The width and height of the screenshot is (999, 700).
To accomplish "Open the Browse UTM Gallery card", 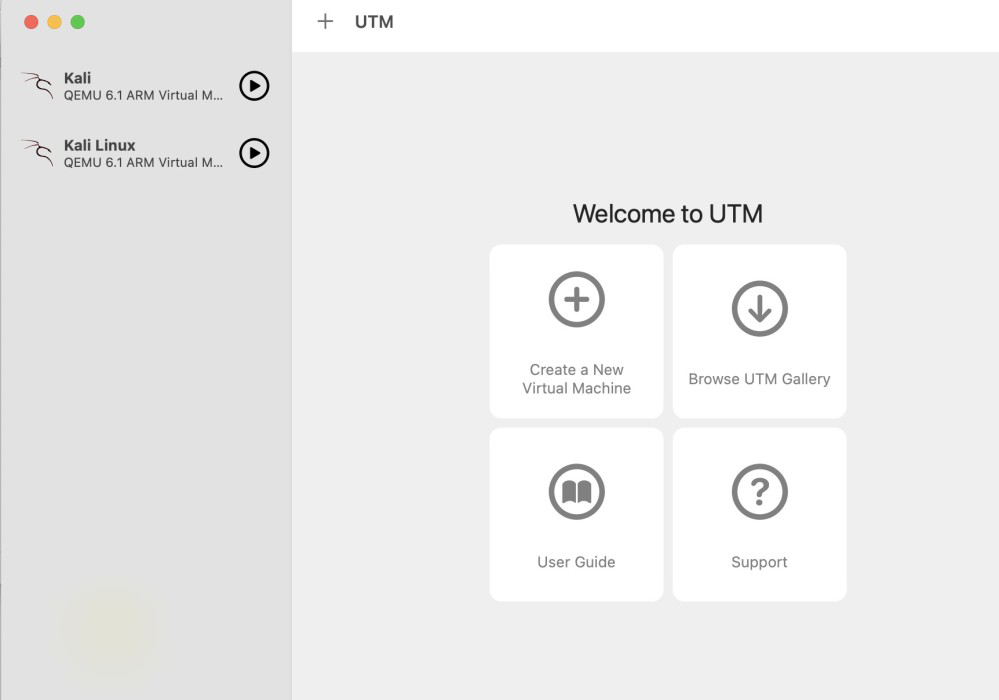I will [759, 331].
